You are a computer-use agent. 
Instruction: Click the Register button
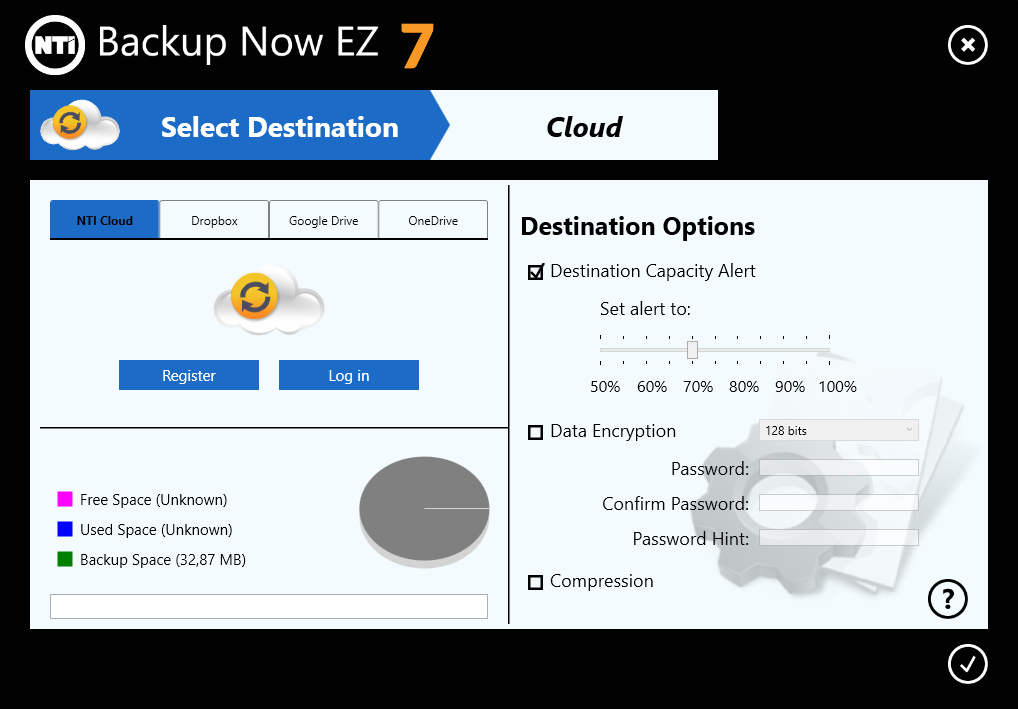point(189,375)
